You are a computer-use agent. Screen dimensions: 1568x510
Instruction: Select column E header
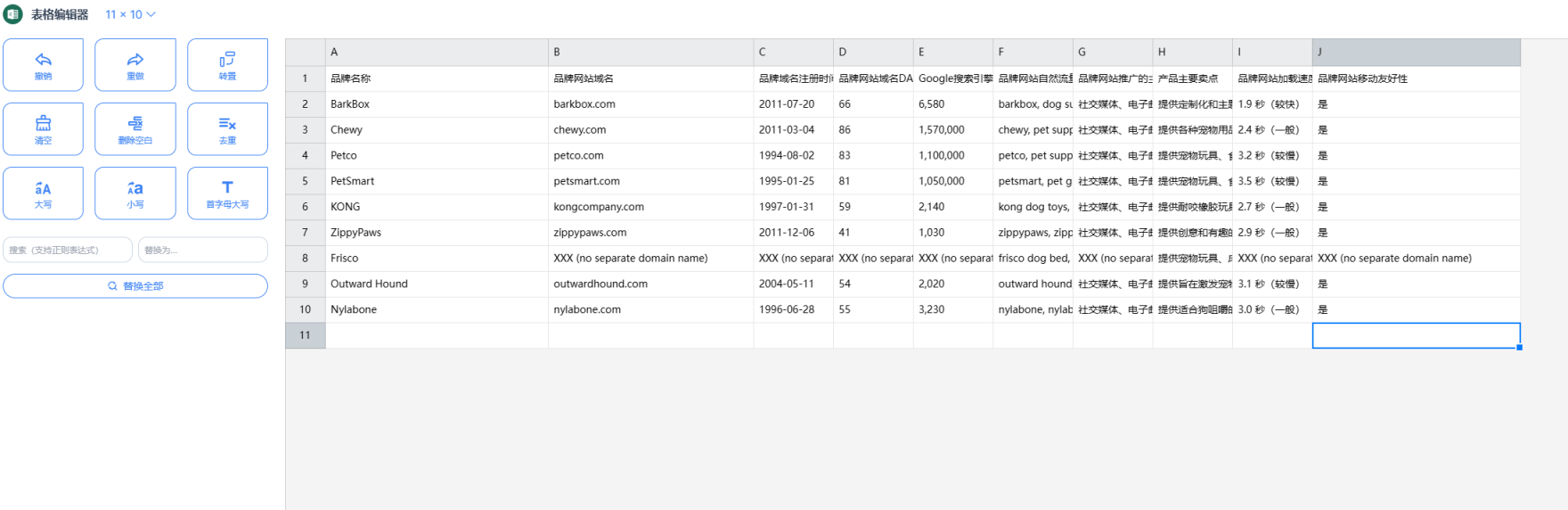tap(953, 52)
